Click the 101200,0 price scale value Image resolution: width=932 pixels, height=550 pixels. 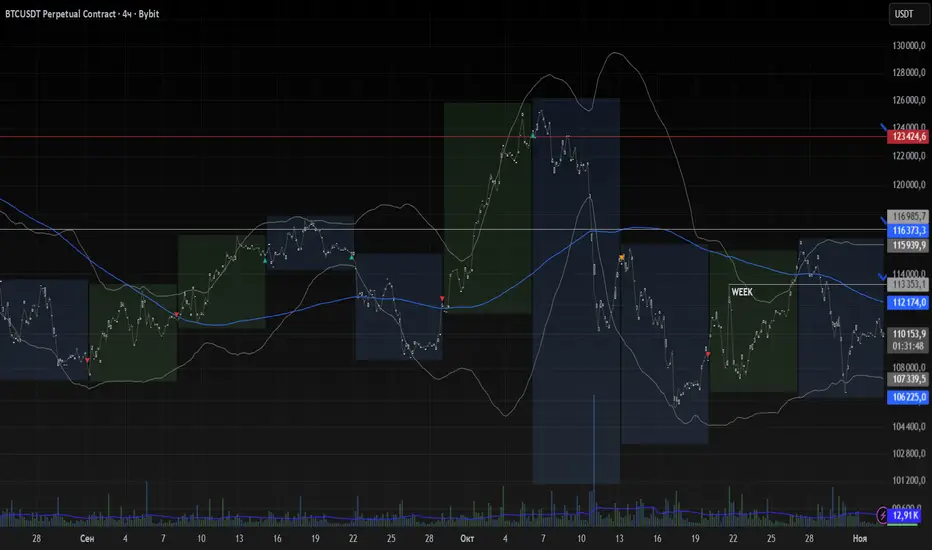point(909,480)
